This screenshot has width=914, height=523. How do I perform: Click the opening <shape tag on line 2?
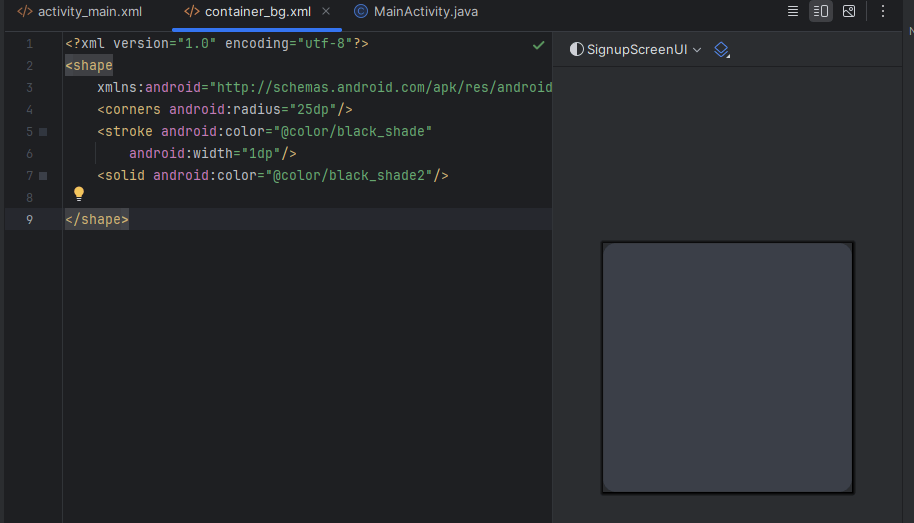pyautogui.click(x=89, y=65)
